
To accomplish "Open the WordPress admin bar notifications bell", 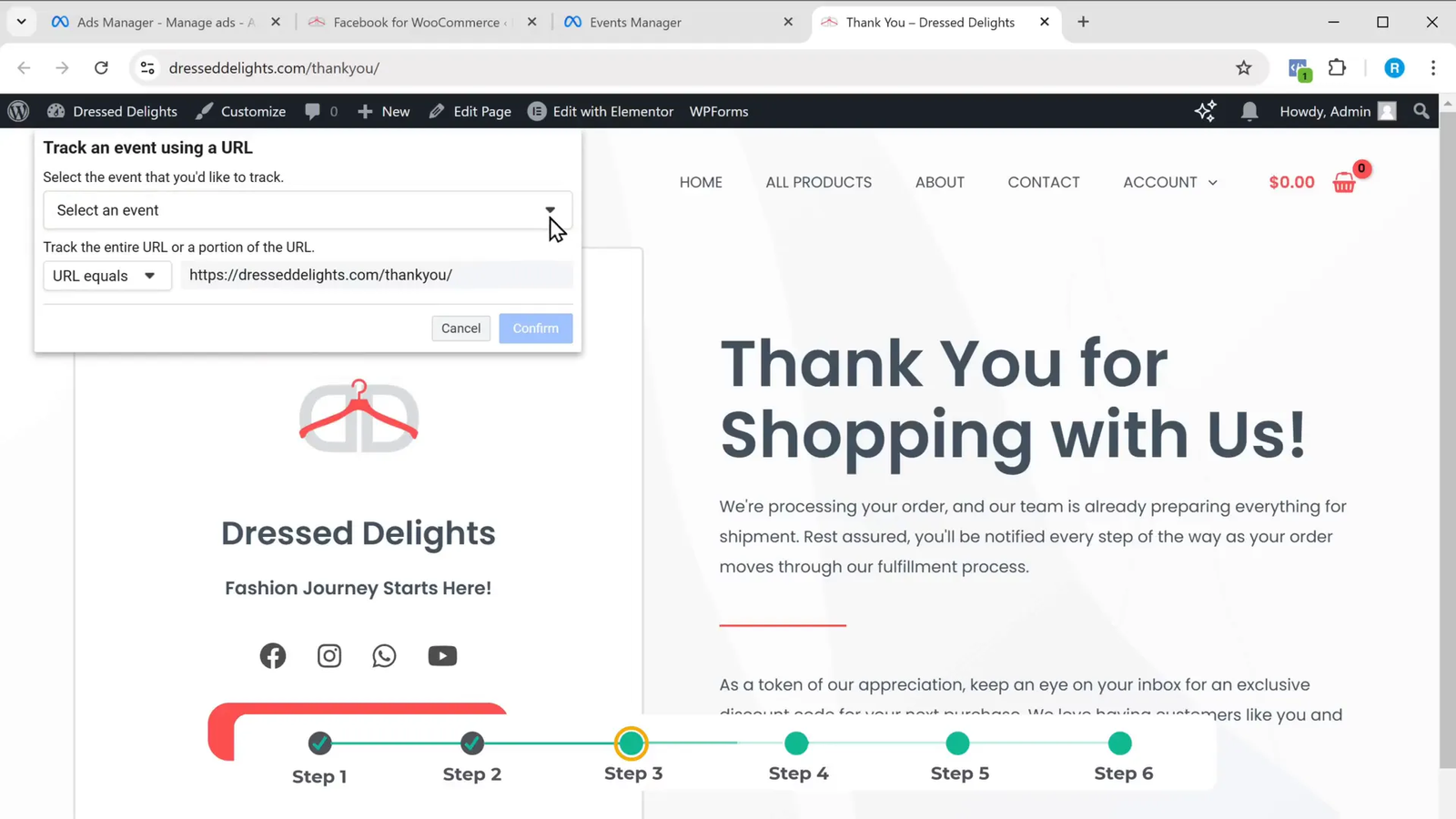I will click(x=1249, y=111).
